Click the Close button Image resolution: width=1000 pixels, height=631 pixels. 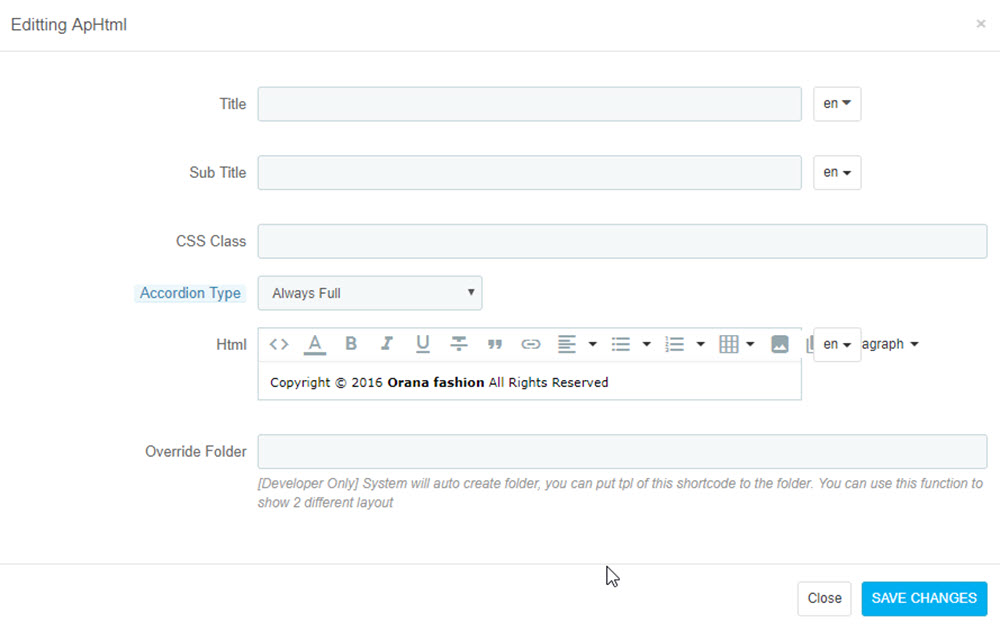click(x=824, y=598)
